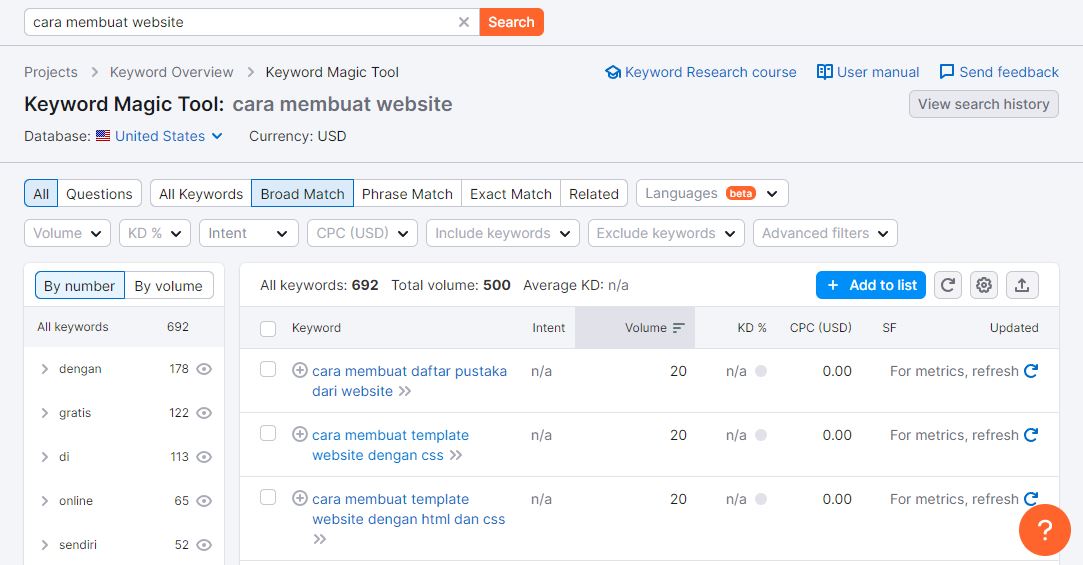This screenshot has height=565, width=1083.
Task: Click the refresh icon next to Add to list
Action: coord(948,285)
